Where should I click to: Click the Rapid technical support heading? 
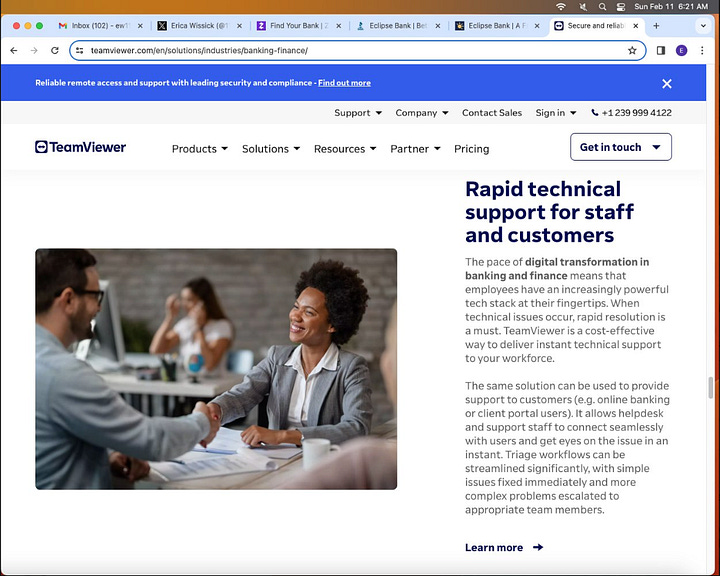549,212
